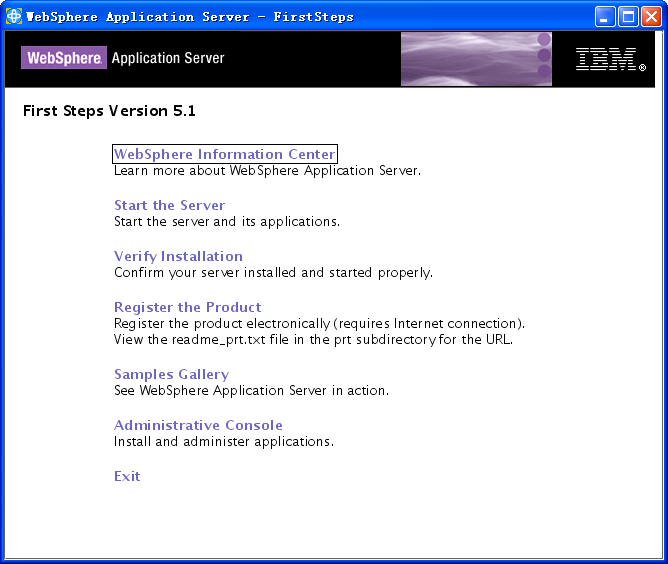Minimize the FirstSteps window
The width and height of the screenshot is (668, 564).
click(606, 16)
